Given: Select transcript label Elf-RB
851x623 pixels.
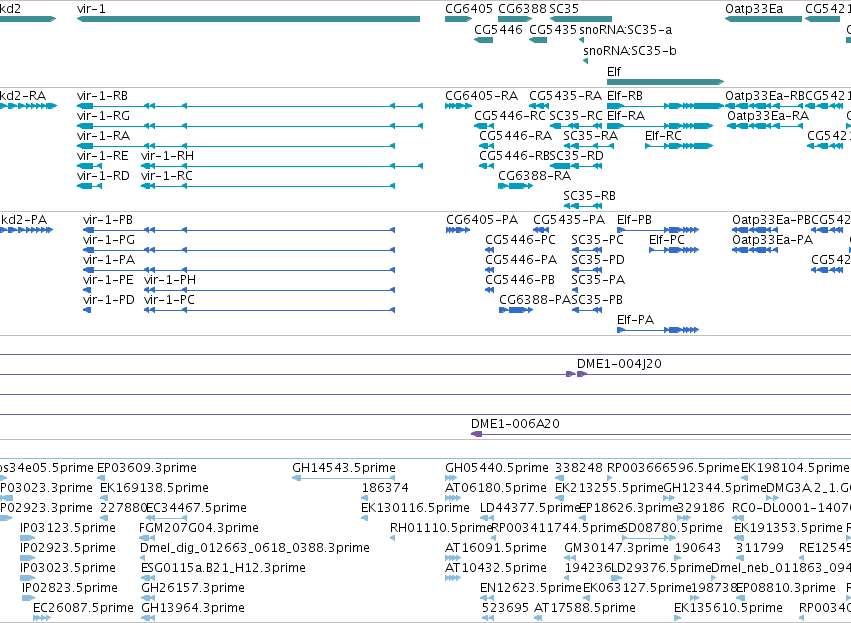Looking at the screenshot, I should [625, 96].
